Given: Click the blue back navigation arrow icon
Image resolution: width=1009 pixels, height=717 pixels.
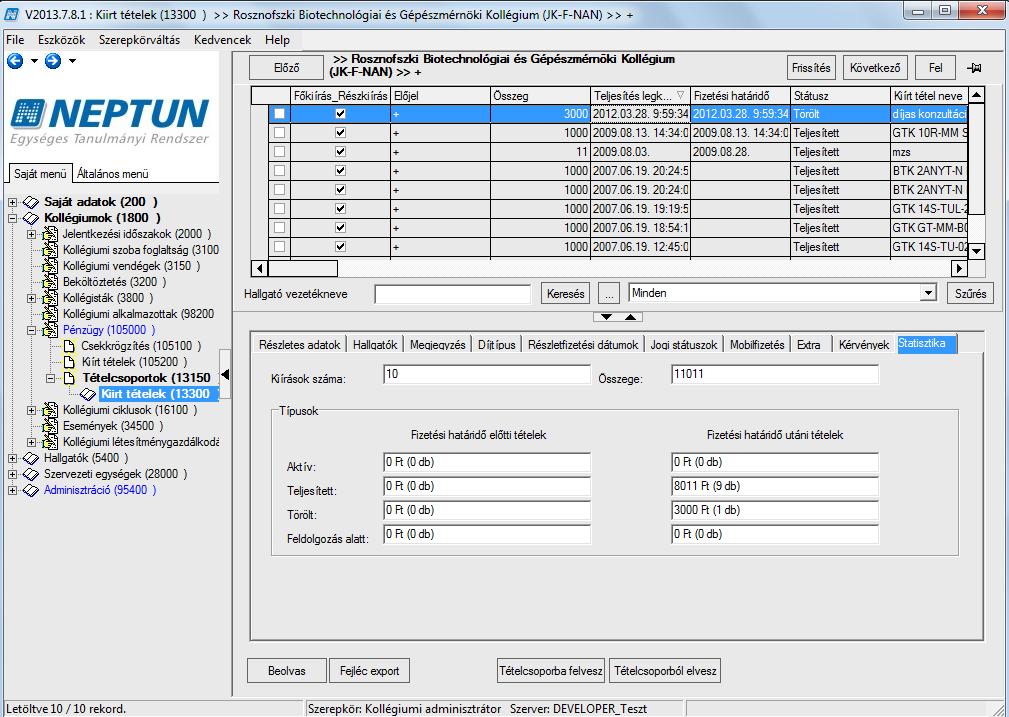Looking at the screenshot, I should click(x=15, y=61).
